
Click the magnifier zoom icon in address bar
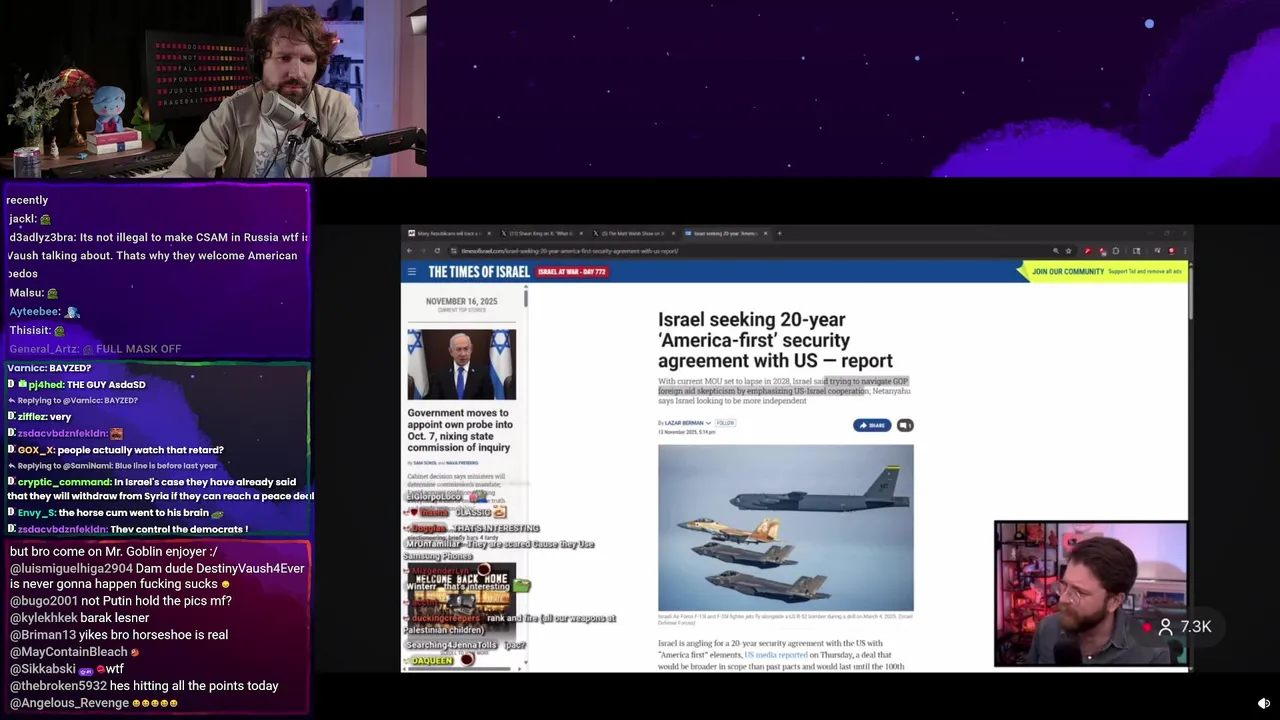pos(1056,251)
